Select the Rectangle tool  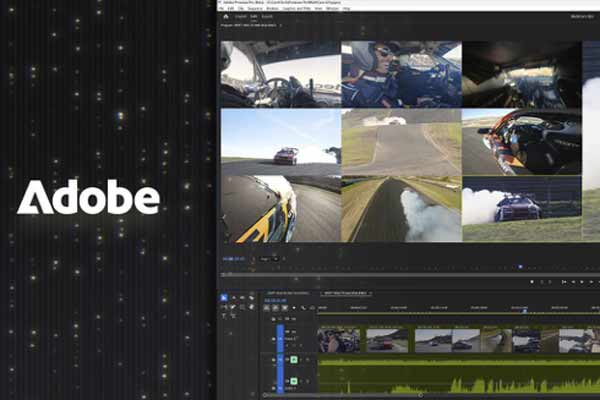(x=242, y=307)
